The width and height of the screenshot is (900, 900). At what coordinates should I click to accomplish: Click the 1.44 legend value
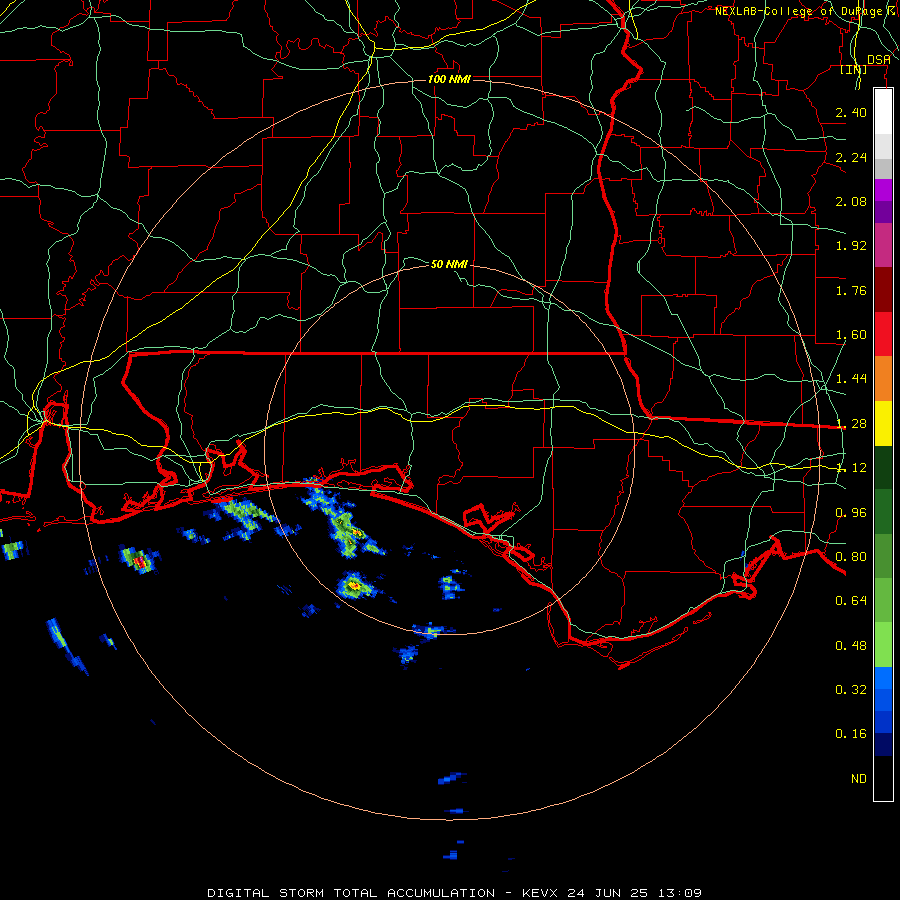[x=851, y=379]
